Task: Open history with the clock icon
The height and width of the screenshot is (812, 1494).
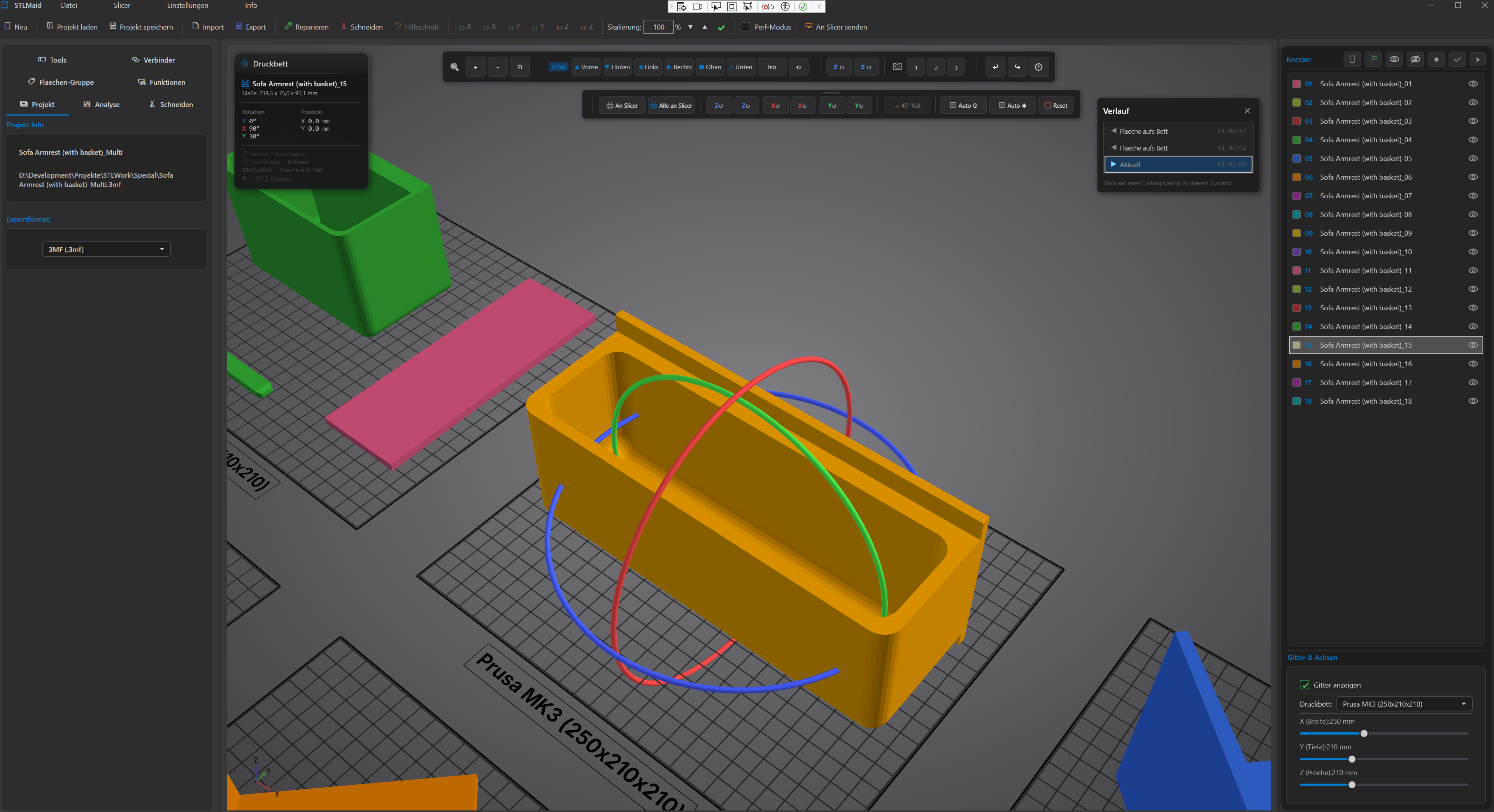Action: click(x=1039, y=67)
